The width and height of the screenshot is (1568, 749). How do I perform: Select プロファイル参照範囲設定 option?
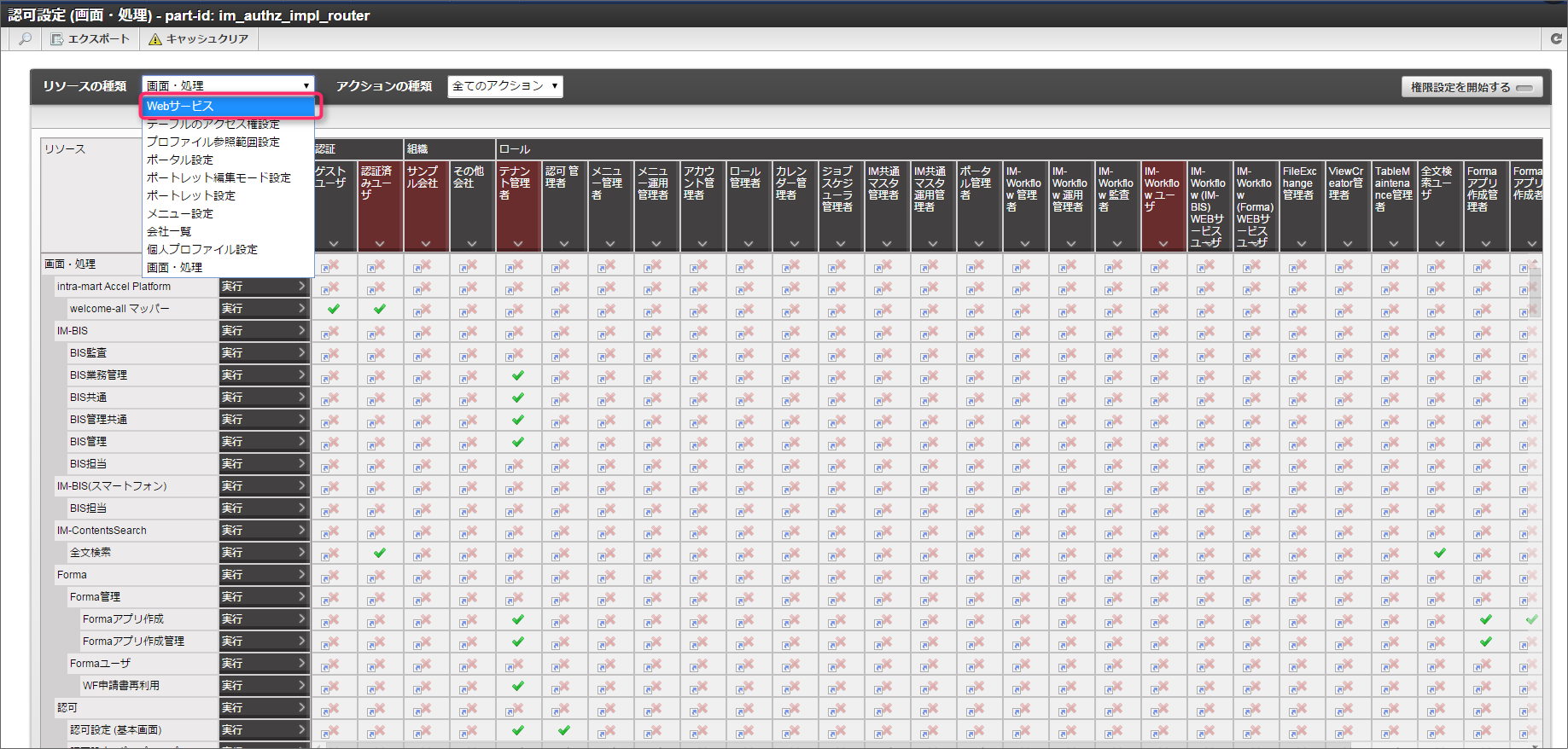click(x=229, y=142)
